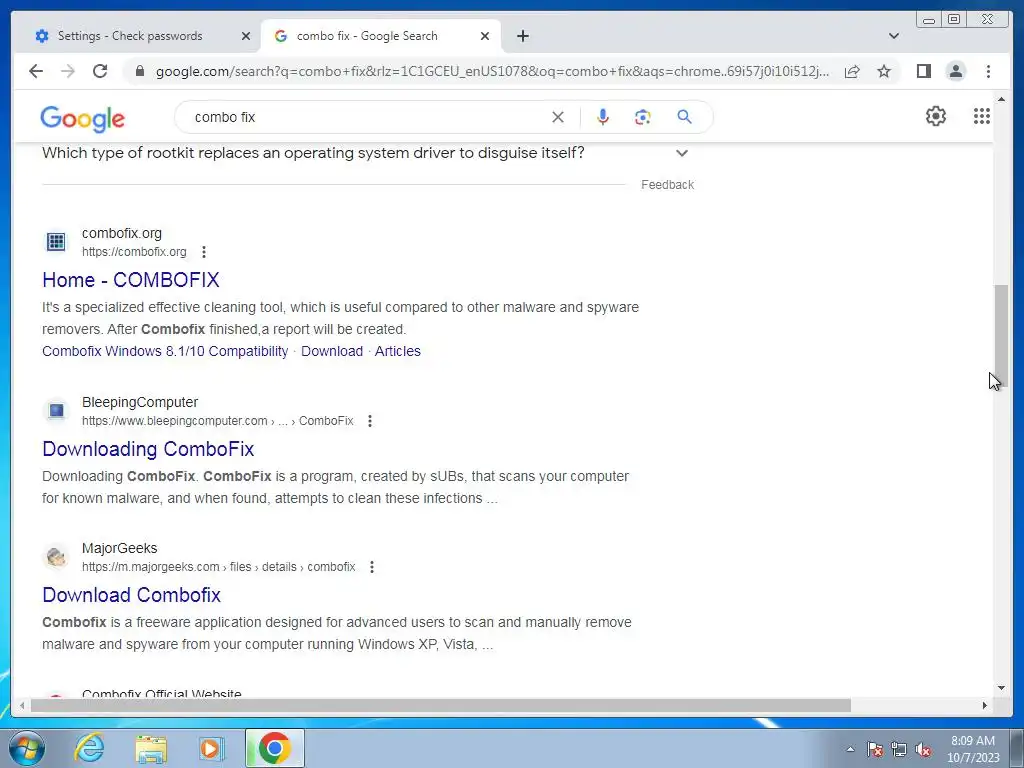Viewport: 1024px width, 768px height.
Task: Click the blue magnifier search button
Action: (684, 117)
